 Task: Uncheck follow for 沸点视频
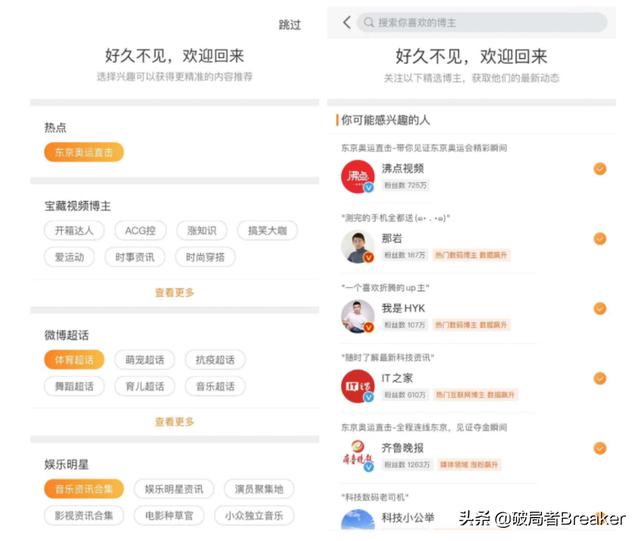[600, 169]
